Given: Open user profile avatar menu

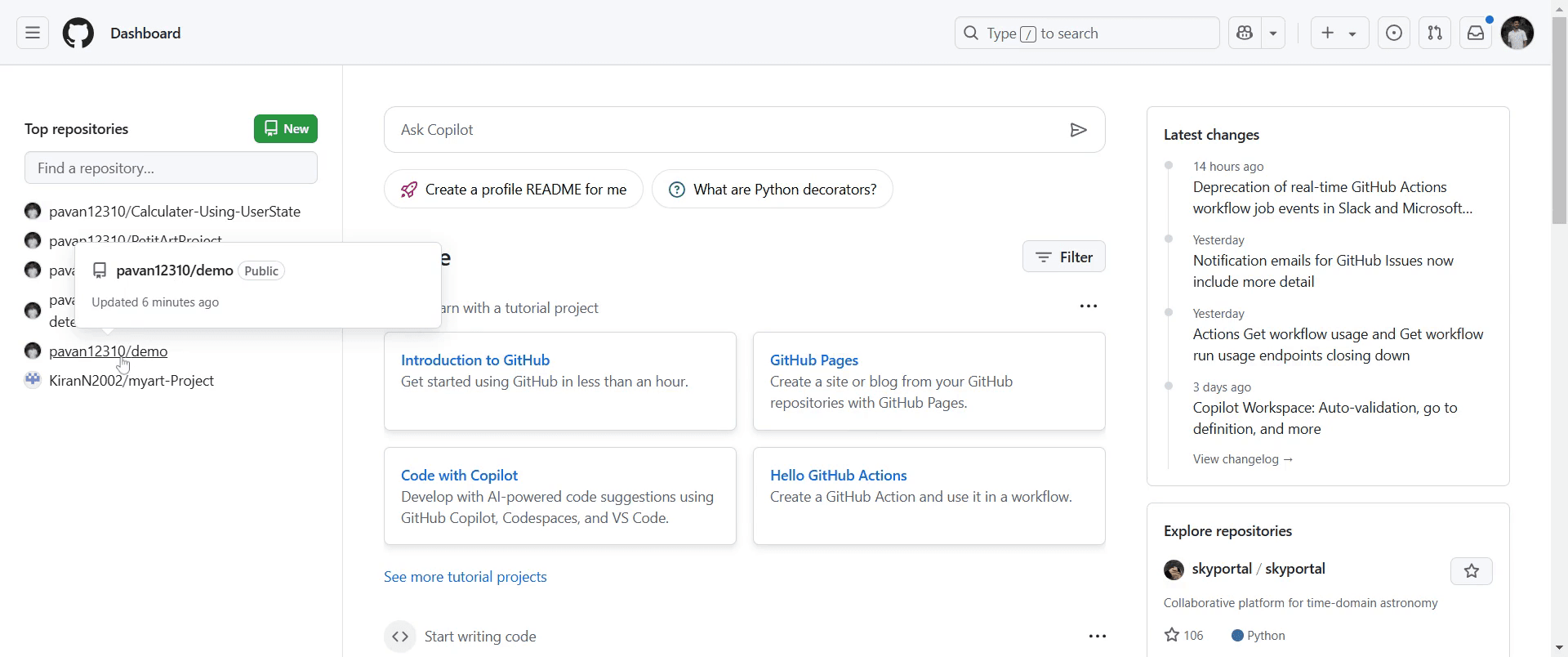Looking at the screenshot, I should (x=1517, y=34).
